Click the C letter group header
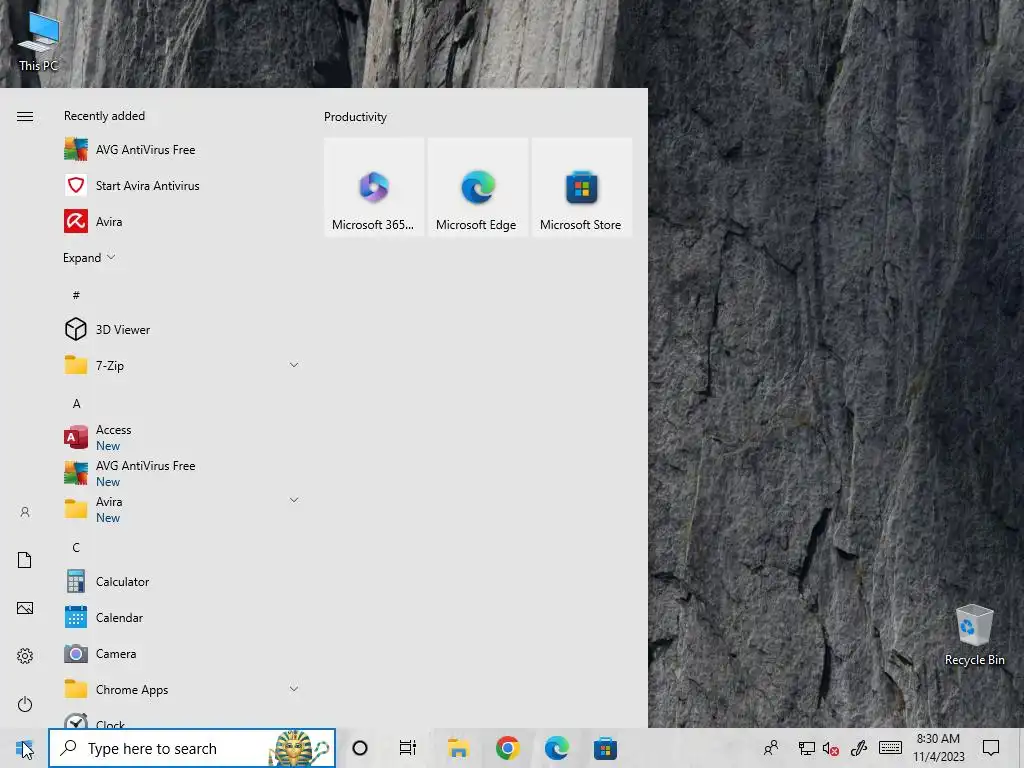 (76, 547)
